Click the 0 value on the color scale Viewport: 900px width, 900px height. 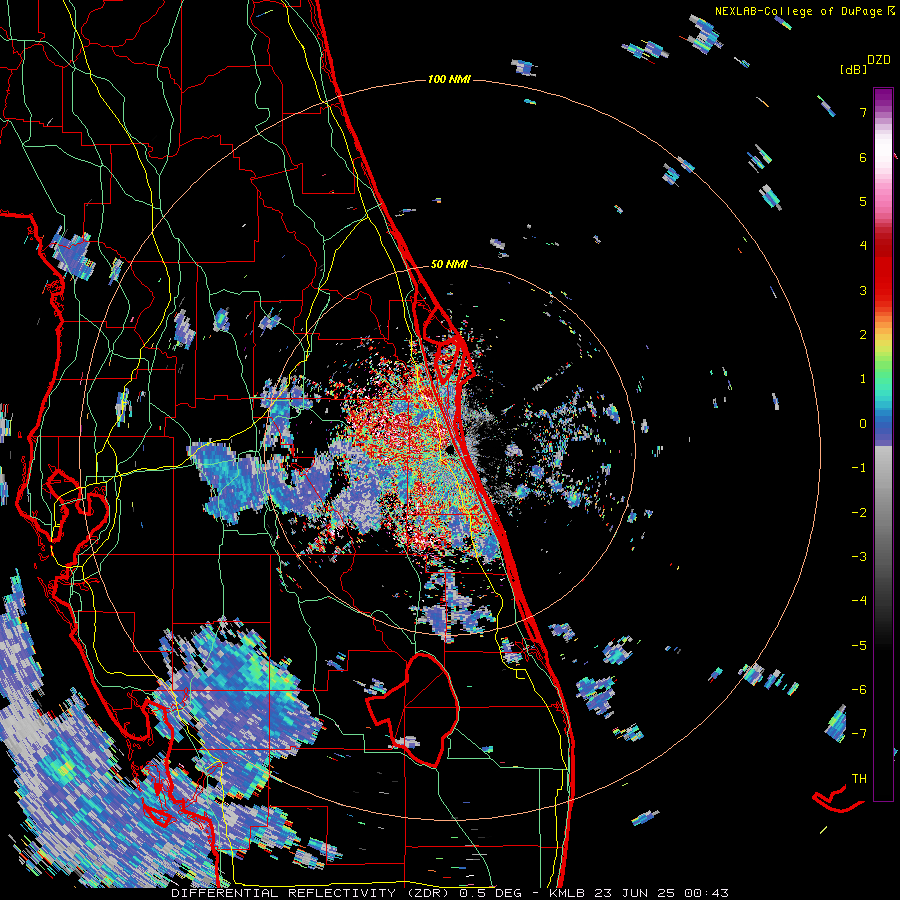point(863,424)
